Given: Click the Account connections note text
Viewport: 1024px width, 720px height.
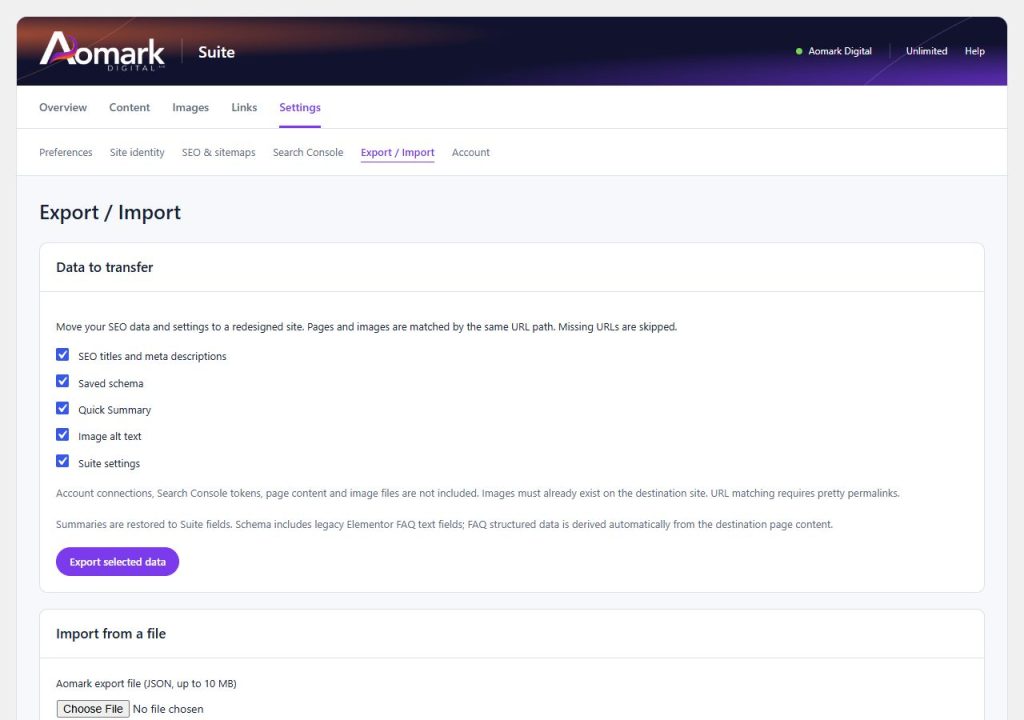Looking at the screenshot, I should coord(477,493).
